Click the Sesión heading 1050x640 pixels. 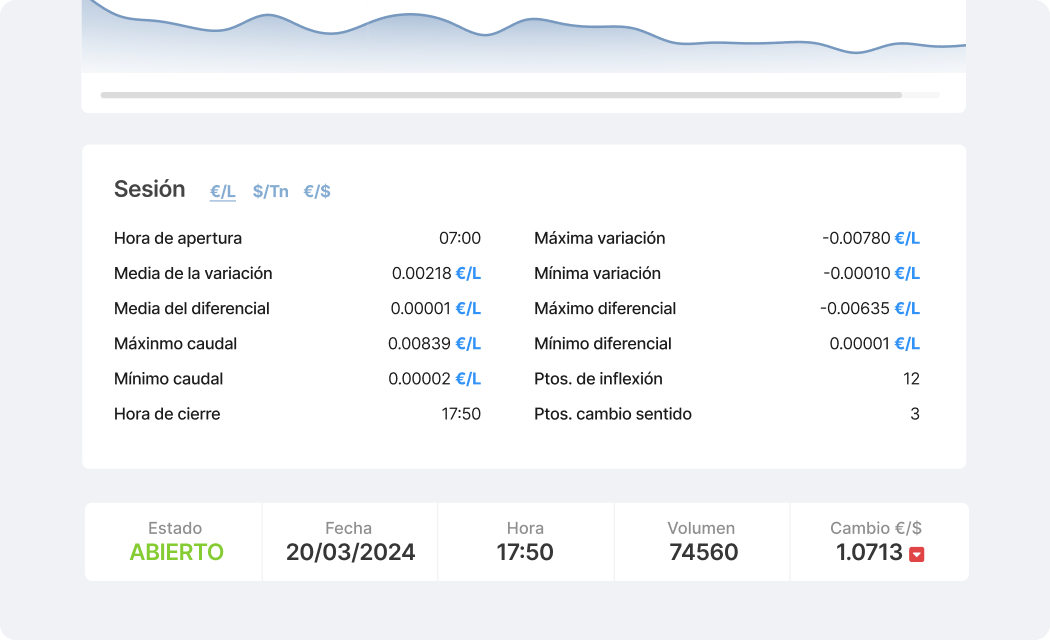pyautogui.click(x=149, y=189)
